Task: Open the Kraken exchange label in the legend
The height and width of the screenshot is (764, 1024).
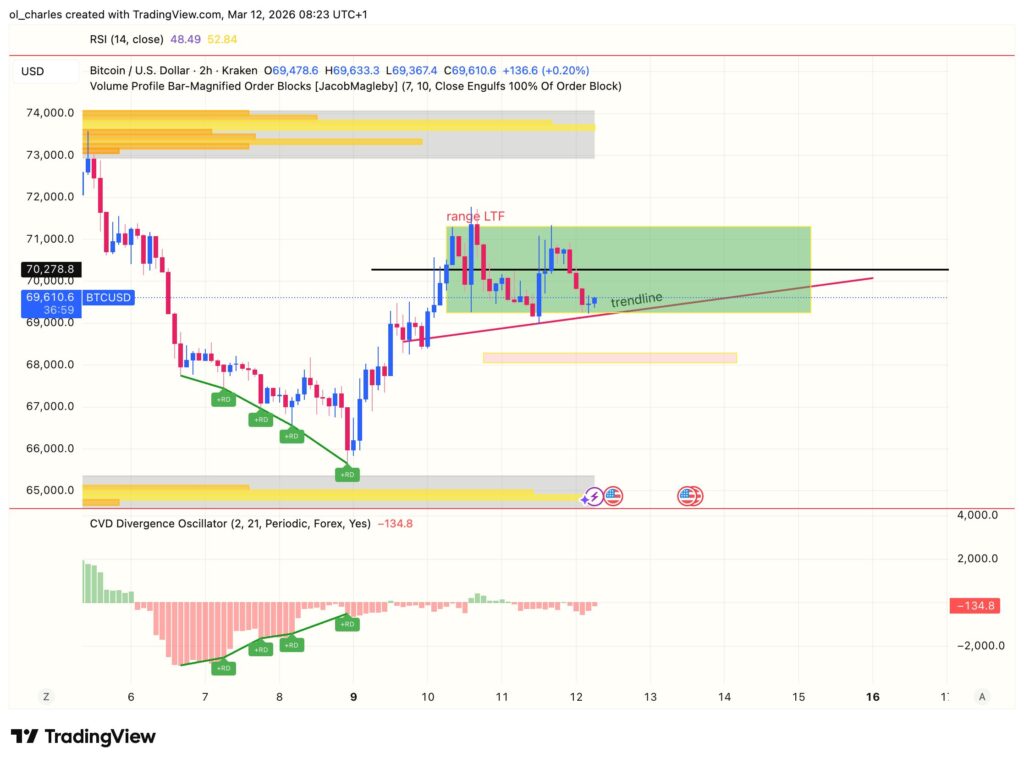Action: click(240, 71)
